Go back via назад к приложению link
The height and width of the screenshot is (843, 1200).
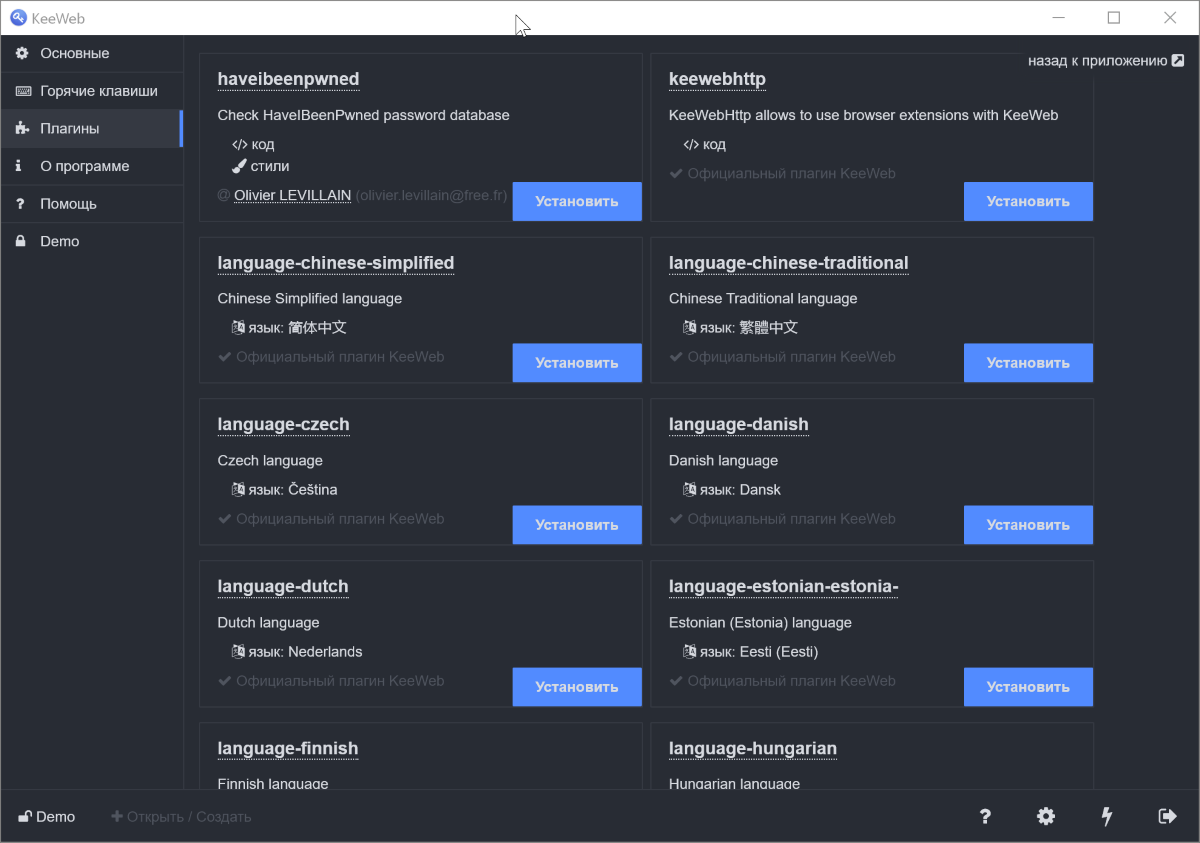[x=1106, y=61]
